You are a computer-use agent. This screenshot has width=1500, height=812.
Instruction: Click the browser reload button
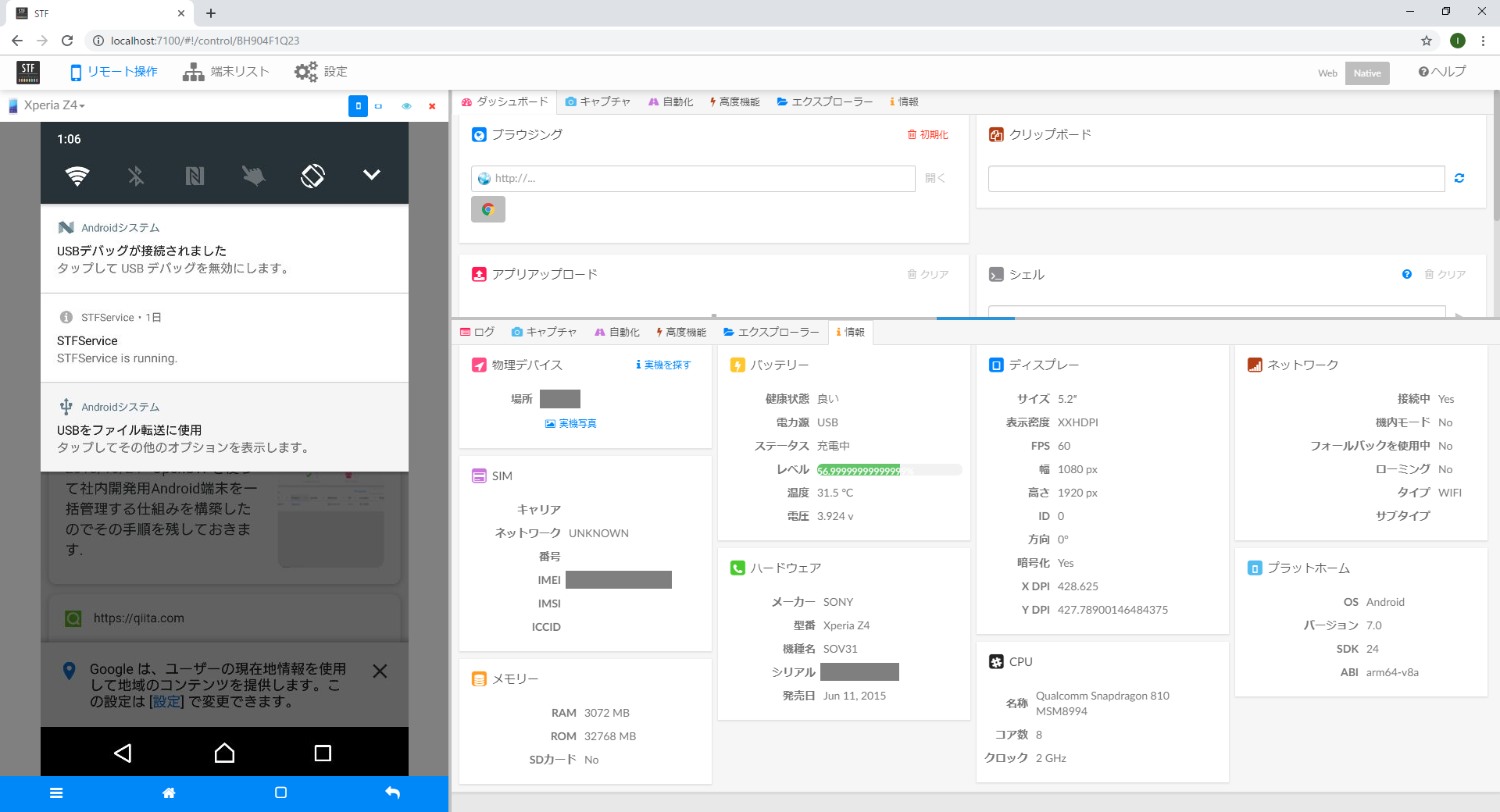point(67,41)
